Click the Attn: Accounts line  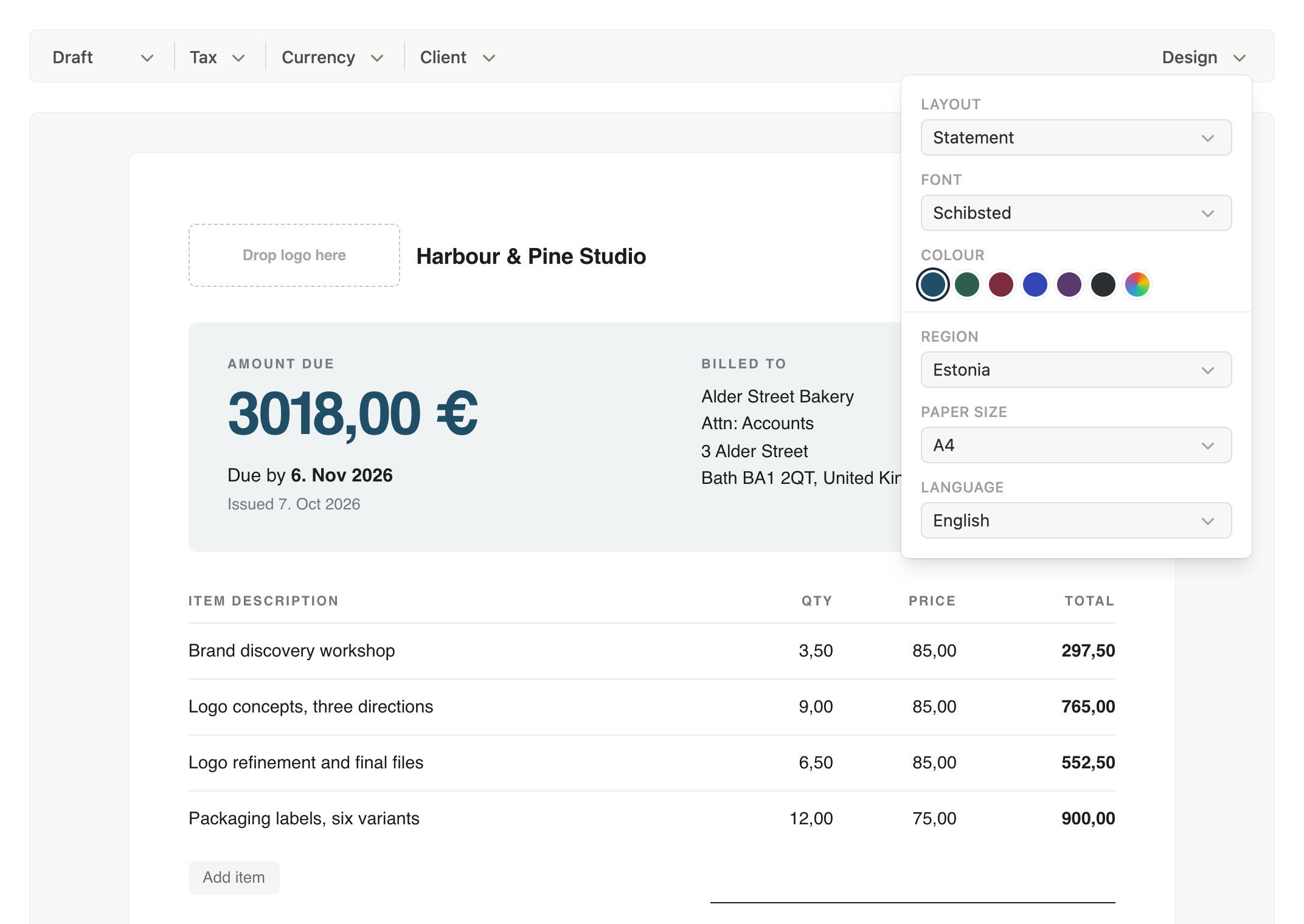[x=757, y=423]
